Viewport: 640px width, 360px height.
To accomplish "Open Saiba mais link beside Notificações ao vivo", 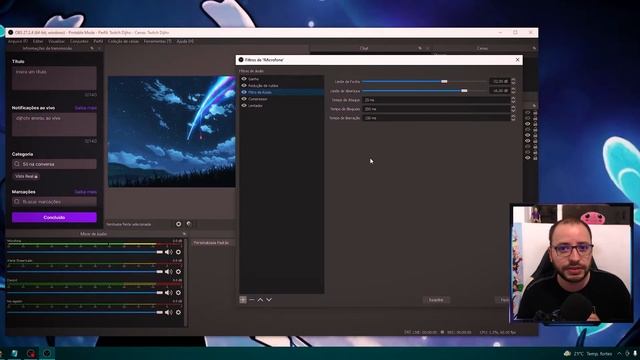I will 86,108.
